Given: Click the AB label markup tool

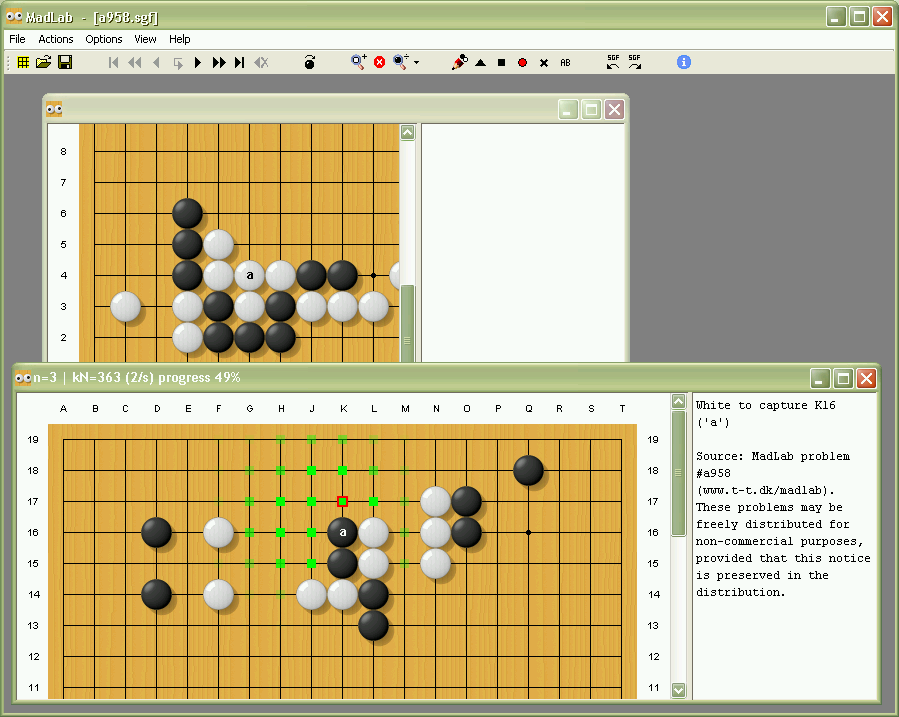Looking at the screenshot, I should 565,62.
